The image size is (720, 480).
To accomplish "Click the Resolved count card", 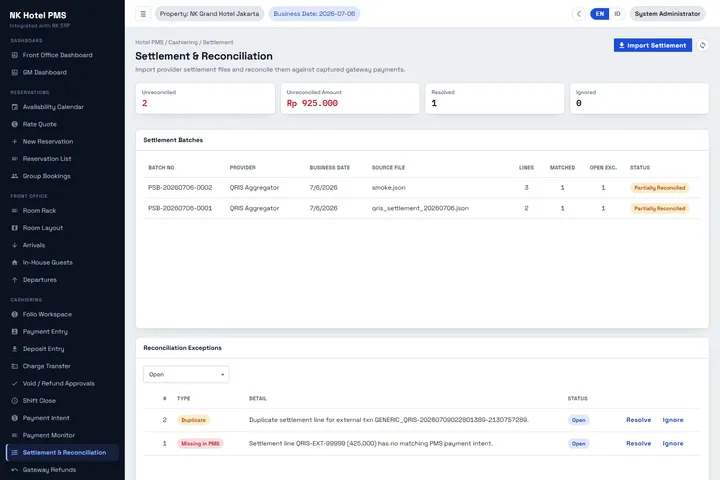I will pyautogui.click(x=495, y=98).
